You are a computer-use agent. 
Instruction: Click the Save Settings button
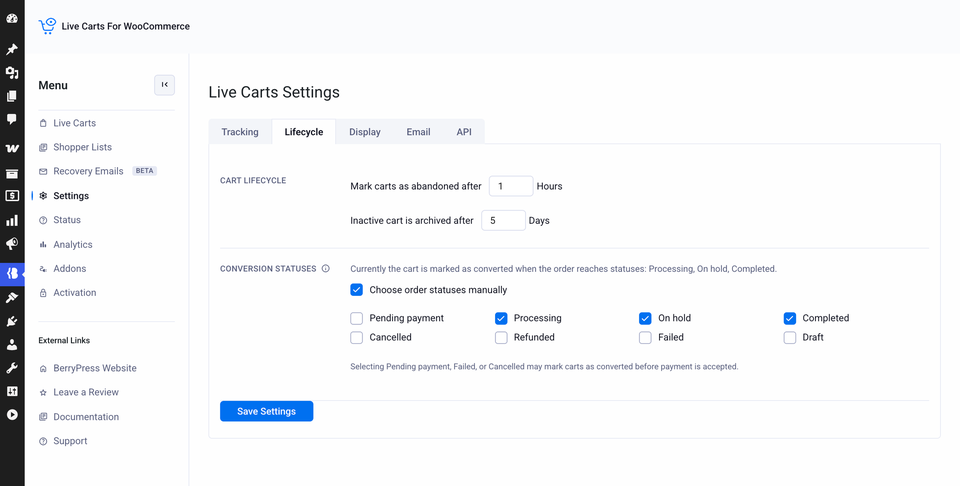266,411
